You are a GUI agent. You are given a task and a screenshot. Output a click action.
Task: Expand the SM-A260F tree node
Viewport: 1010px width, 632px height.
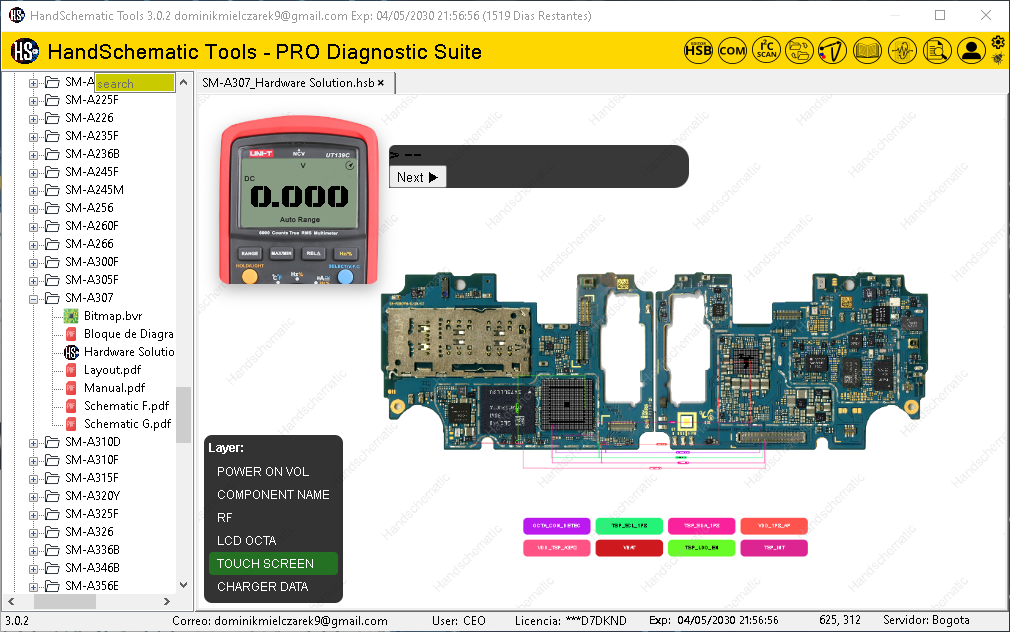click(33, 227)
